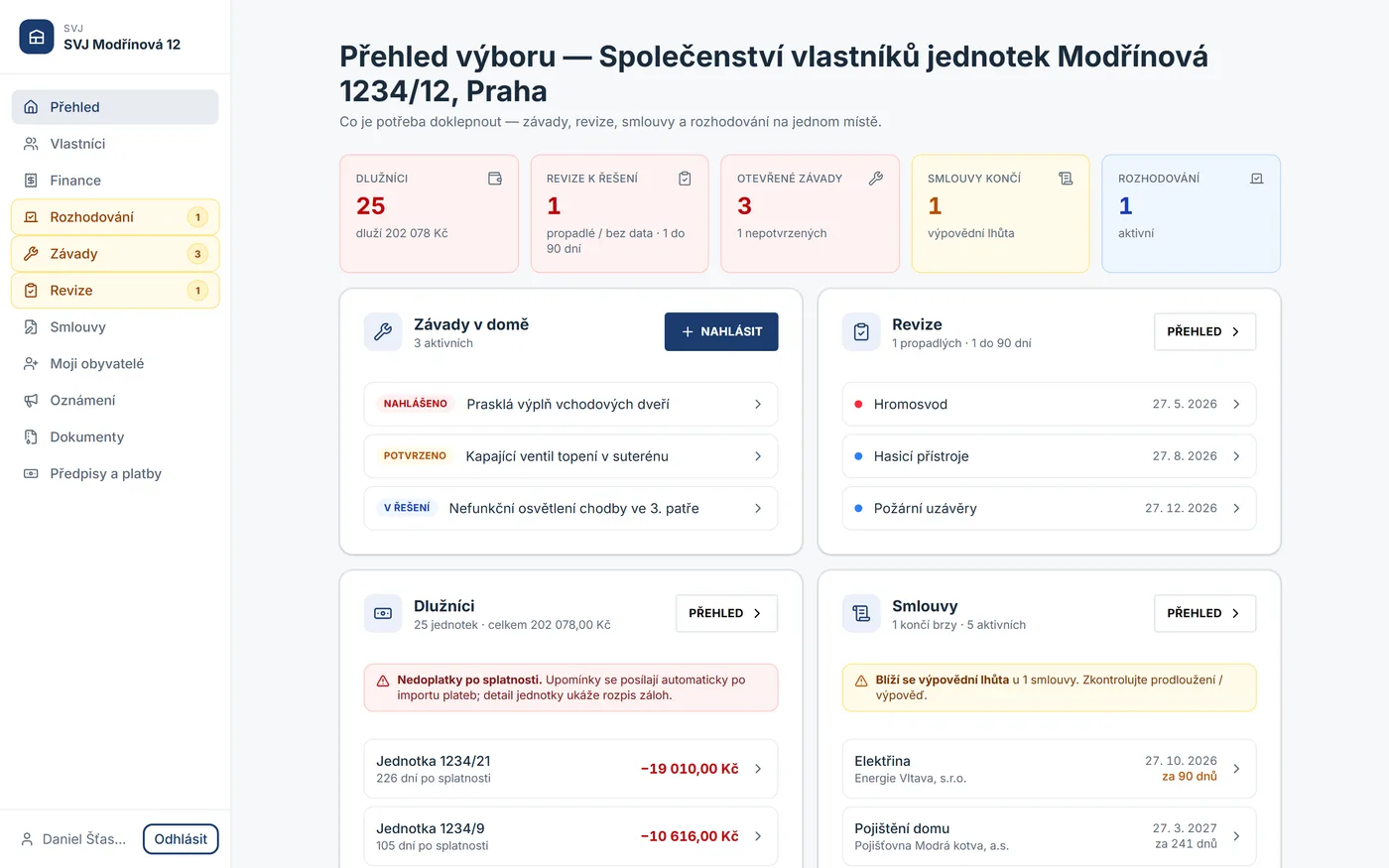
Task: Open the Jednotka 1234/21 debtor row
Action: [570, 769]
